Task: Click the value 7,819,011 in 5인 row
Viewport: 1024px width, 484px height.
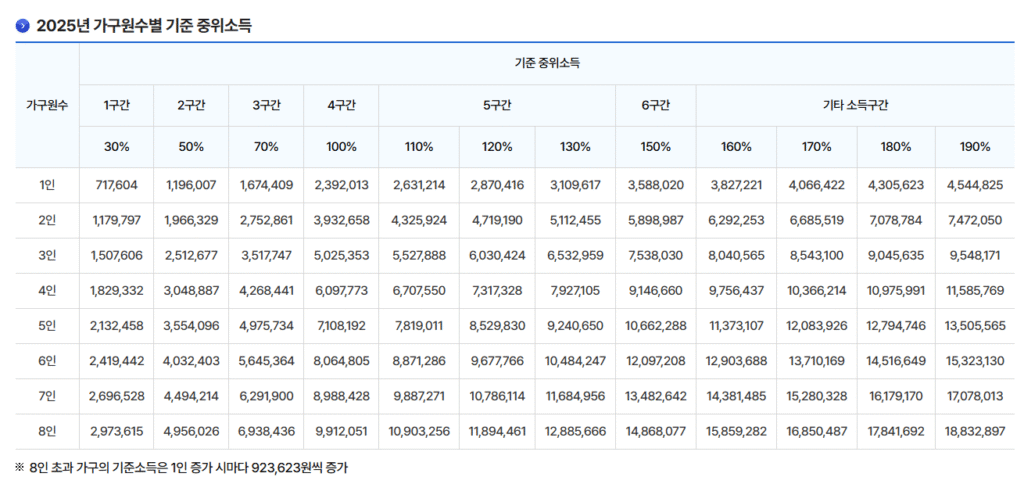Action: (419, 326)
